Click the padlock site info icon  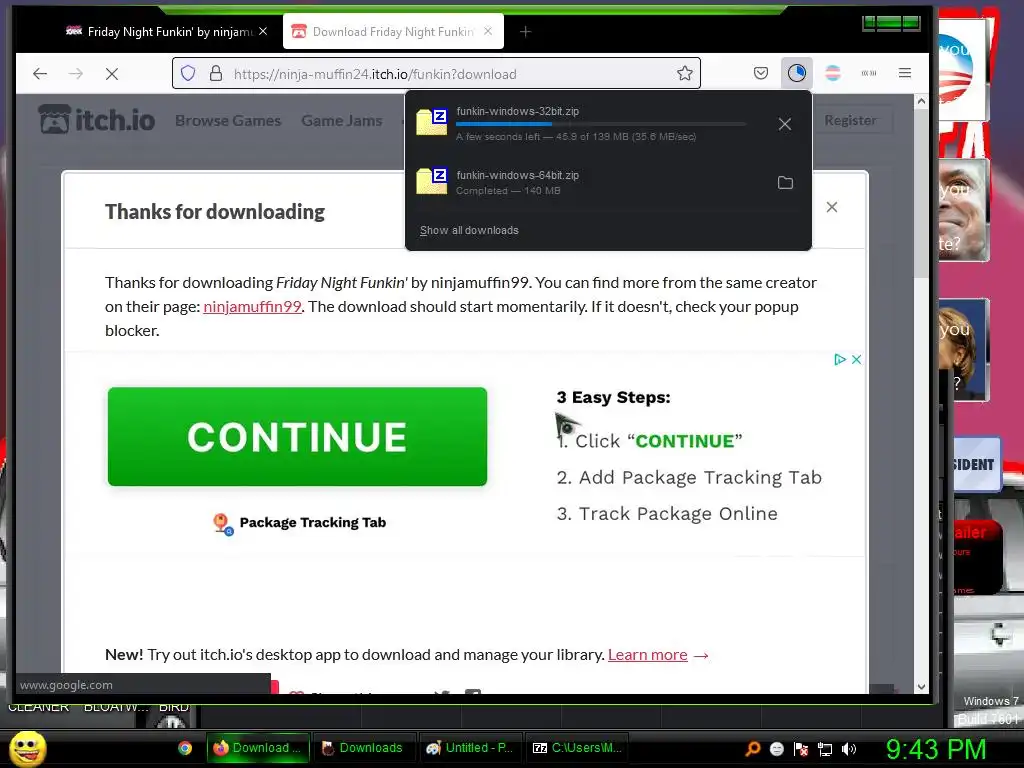pos(216,73)
